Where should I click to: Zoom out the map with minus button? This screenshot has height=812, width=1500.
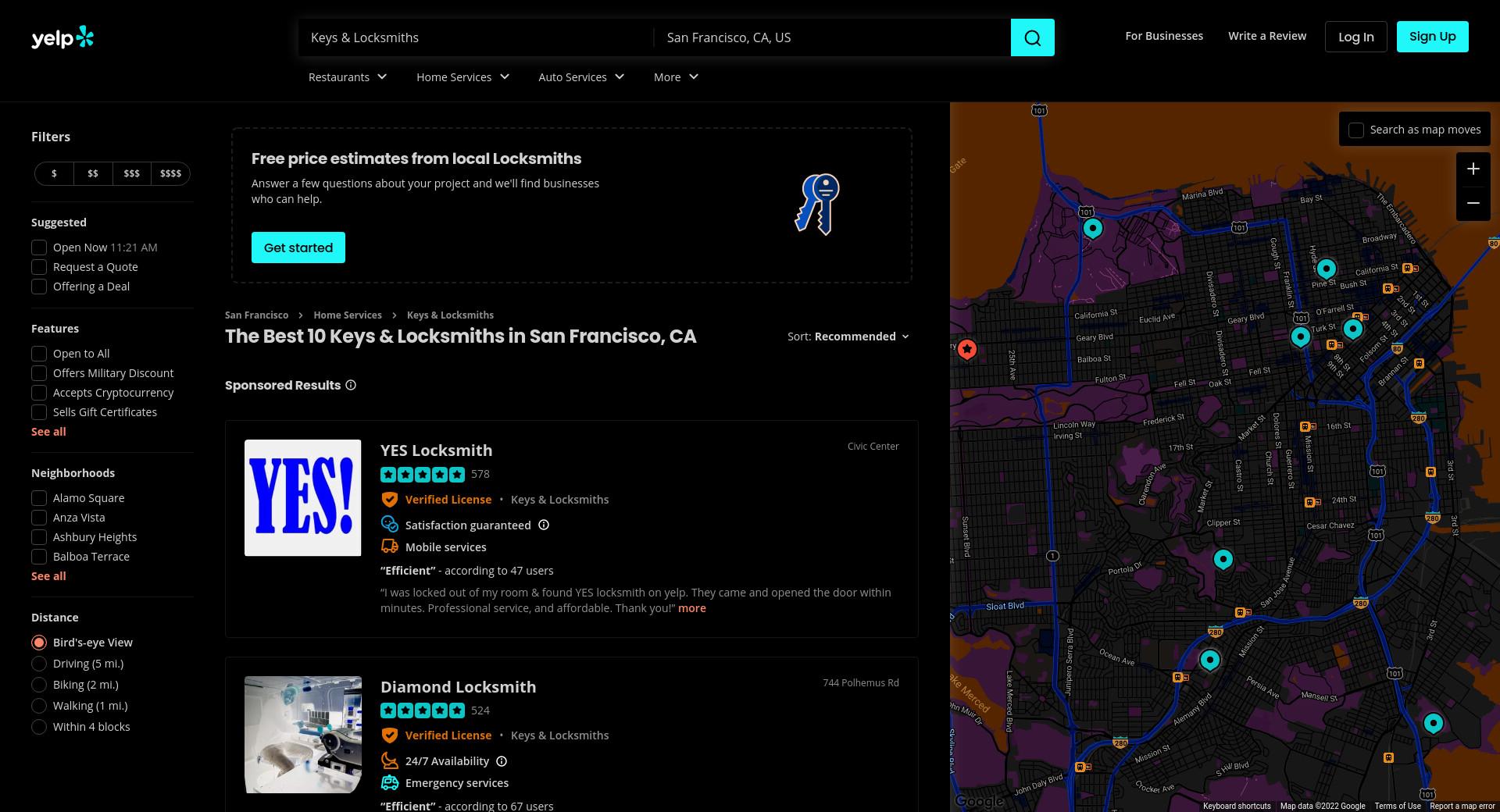coord(1473,203)
